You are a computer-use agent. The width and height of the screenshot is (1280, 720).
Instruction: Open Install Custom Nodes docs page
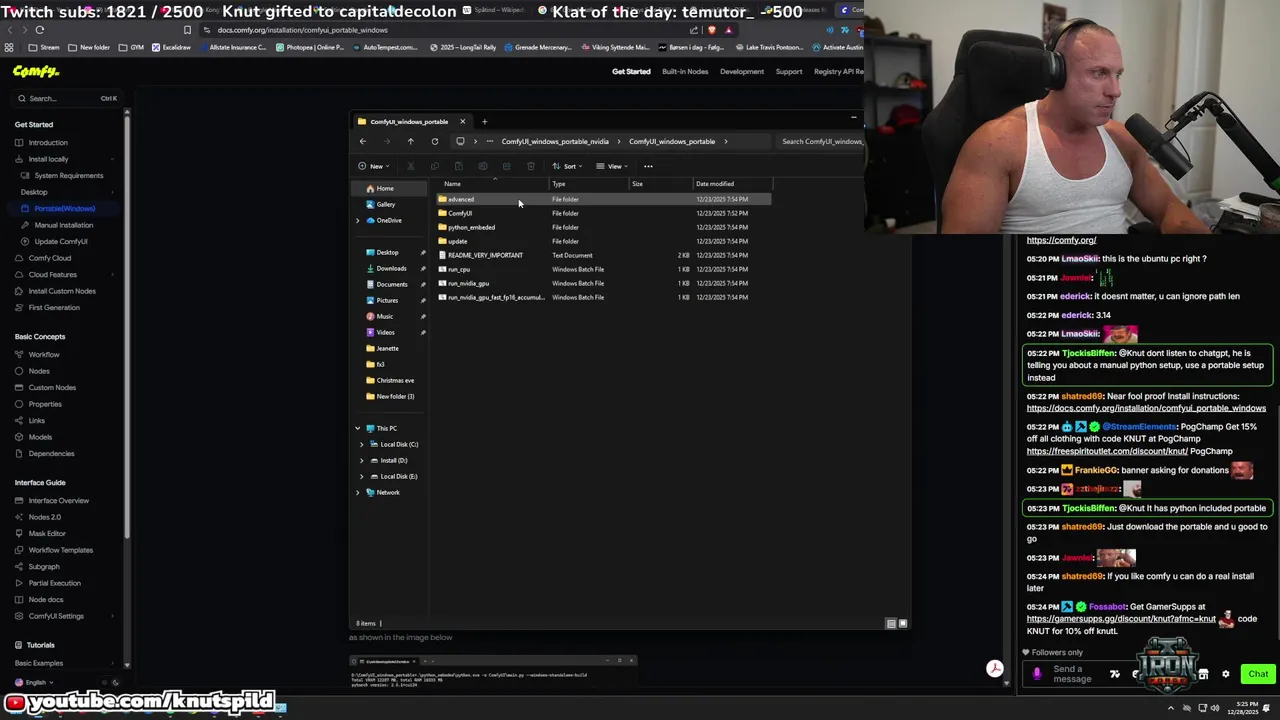tap(62, 291)
